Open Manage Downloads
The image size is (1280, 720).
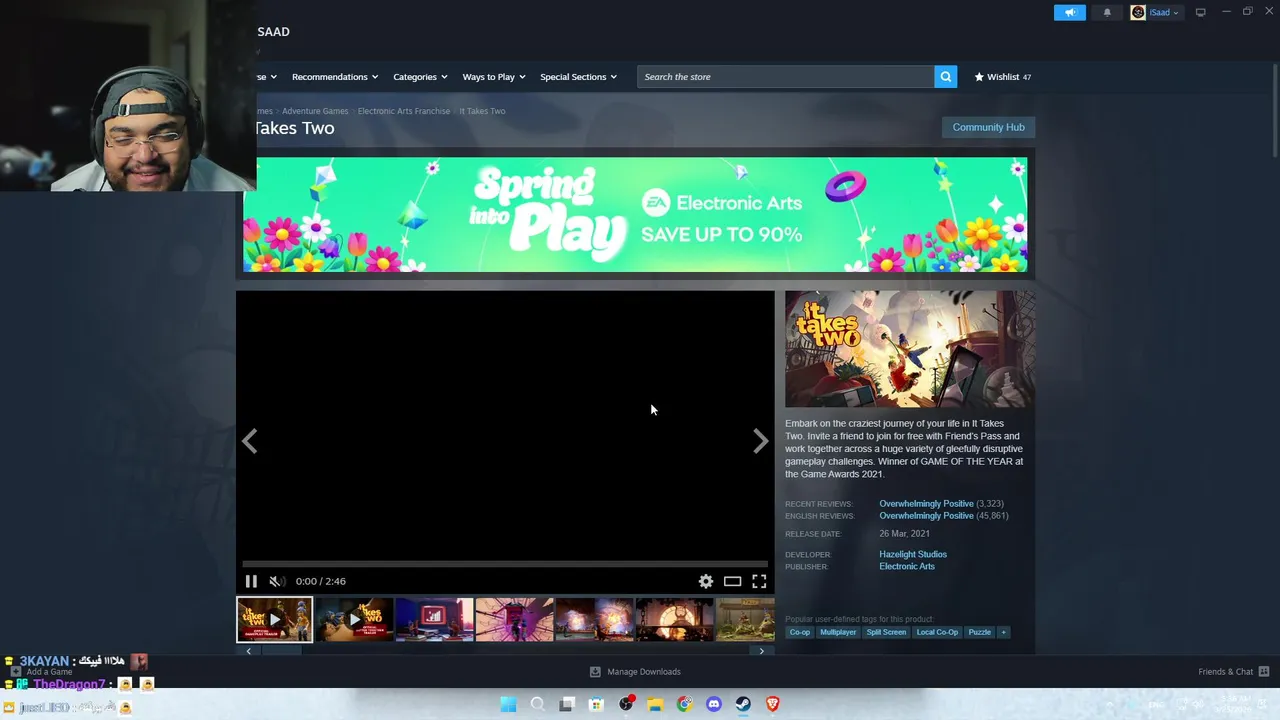(635, 672)
